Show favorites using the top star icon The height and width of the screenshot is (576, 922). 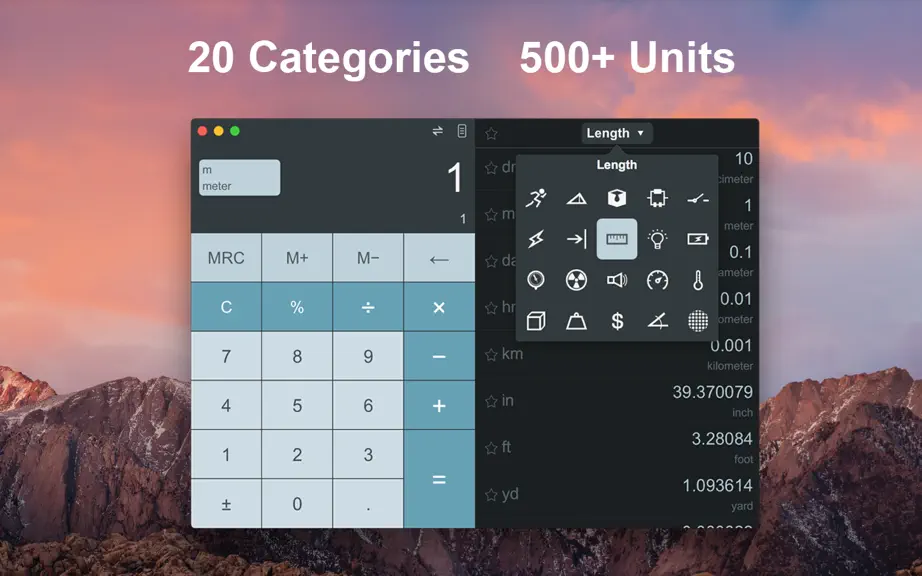(x=492, y=133)
